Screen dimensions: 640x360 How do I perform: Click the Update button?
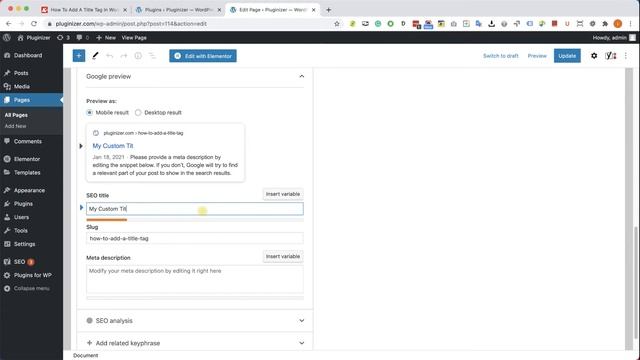567,56
